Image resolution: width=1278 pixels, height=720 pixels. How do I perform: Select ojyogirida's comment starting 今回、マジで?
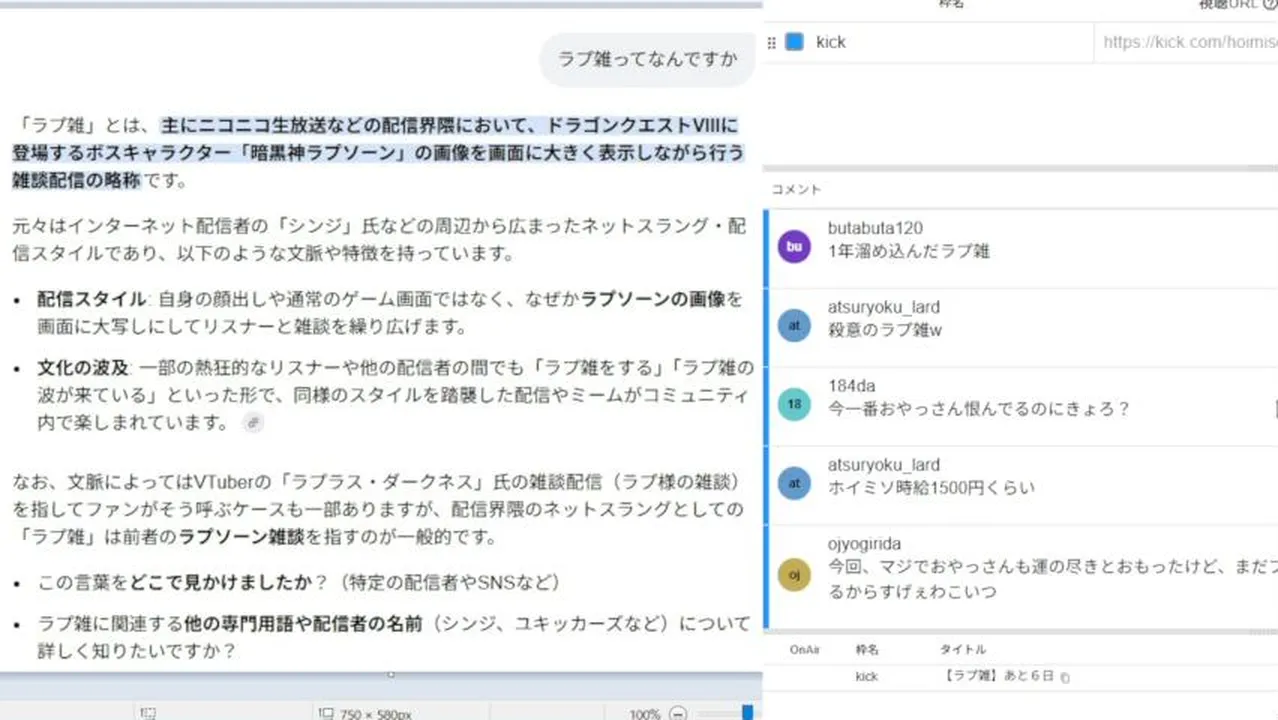coord(1052,579)
